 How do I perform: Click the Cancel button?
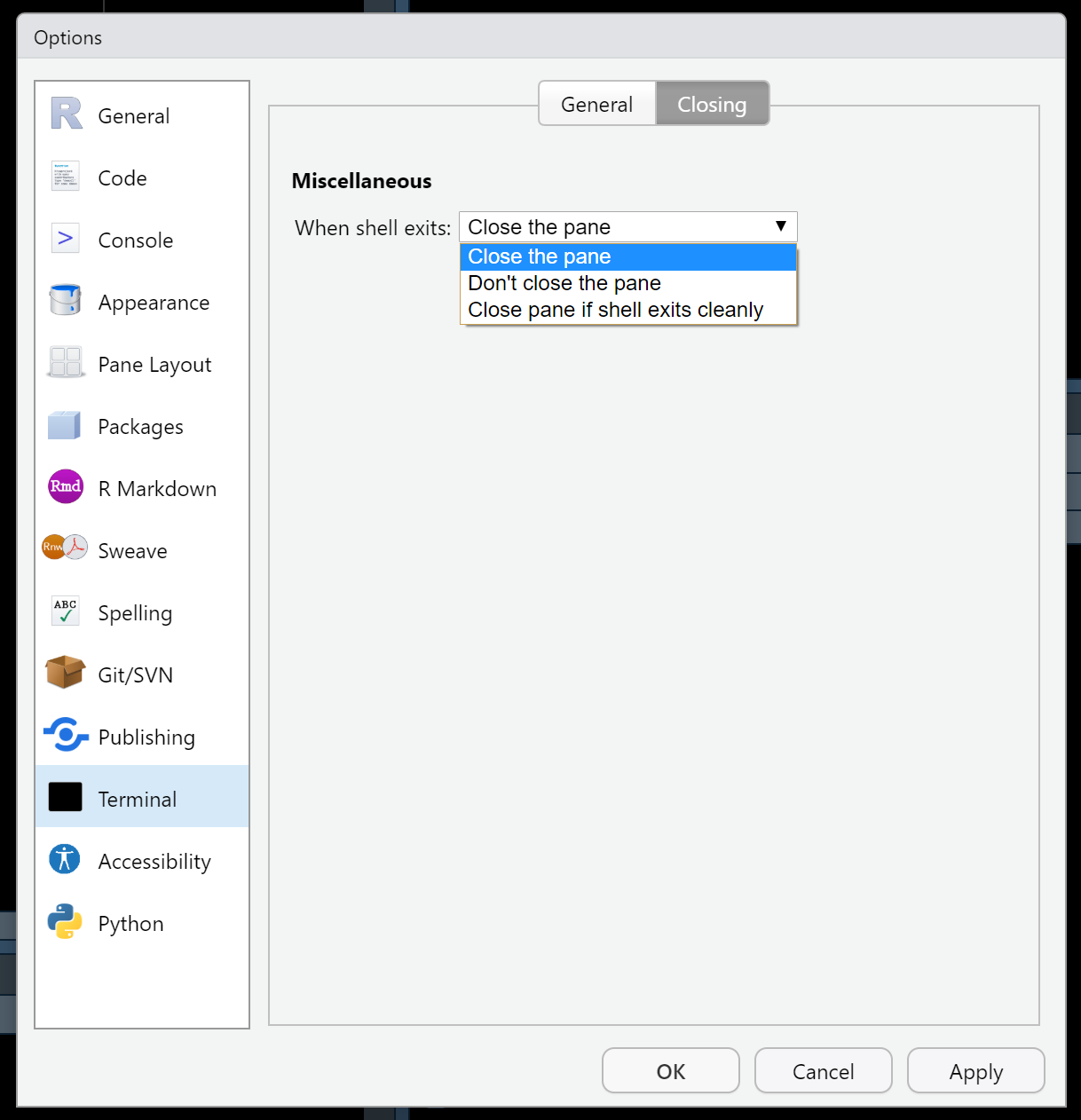point(824,1071)
